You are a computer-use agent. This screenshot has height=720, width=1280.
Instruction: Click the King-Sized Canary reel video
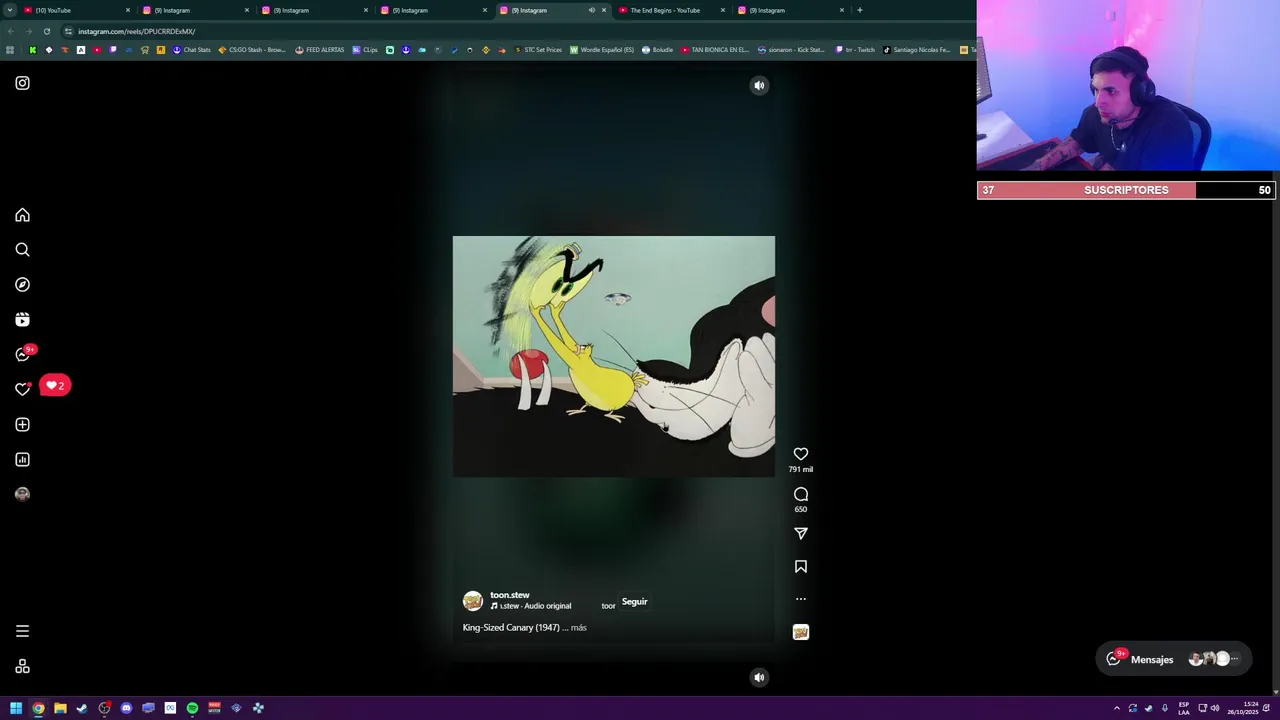(x=614, y=356)
